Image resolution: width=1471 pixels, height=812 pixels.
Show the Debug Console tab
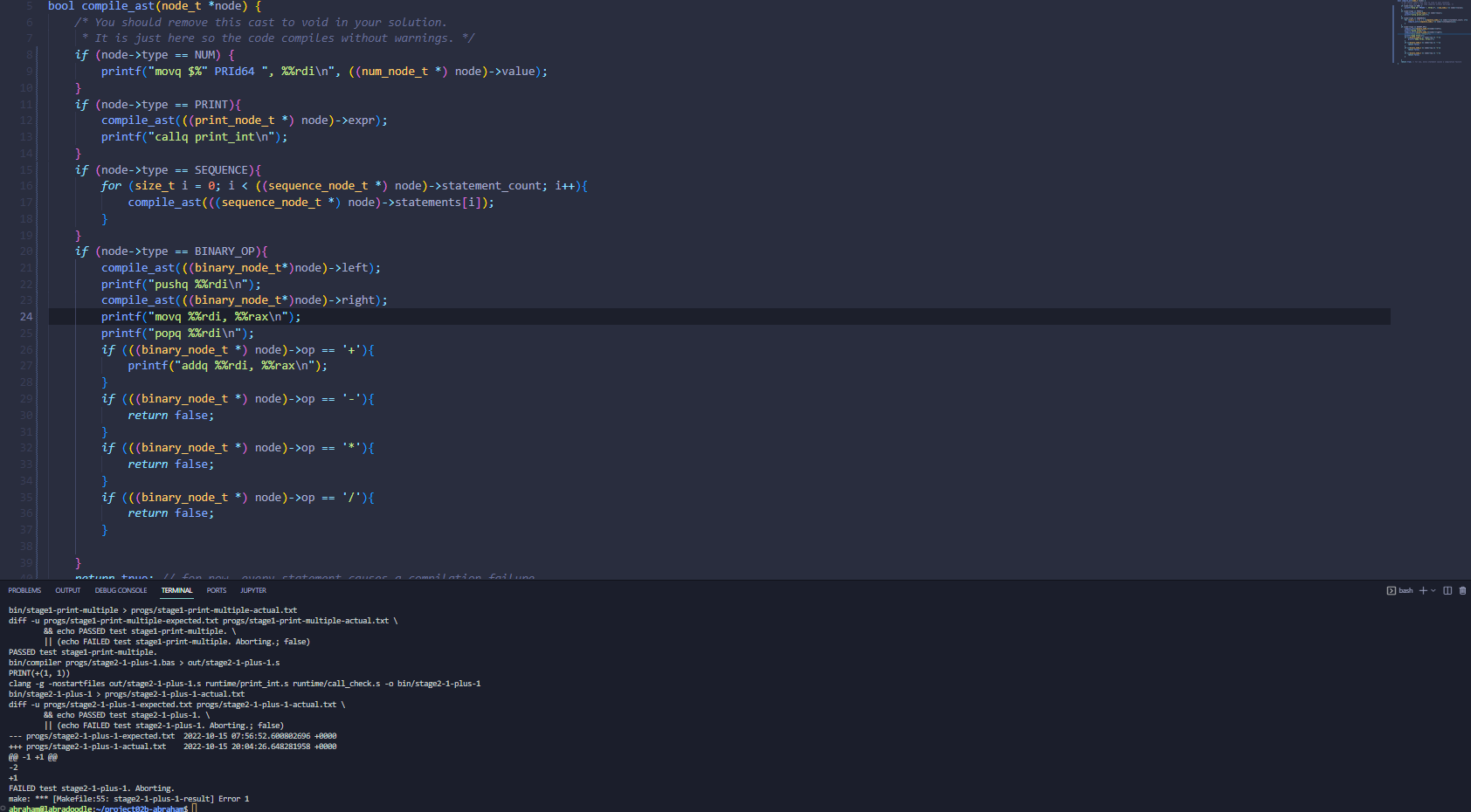[x=121, y=591]
